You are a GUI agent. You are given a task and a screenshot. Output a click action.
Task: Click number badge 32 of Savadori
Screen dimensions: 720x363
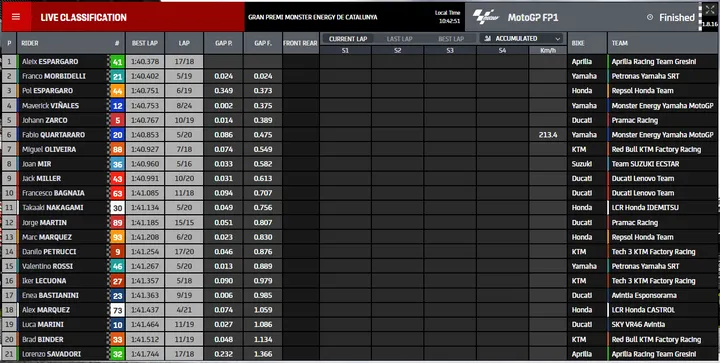pos(118,354)
